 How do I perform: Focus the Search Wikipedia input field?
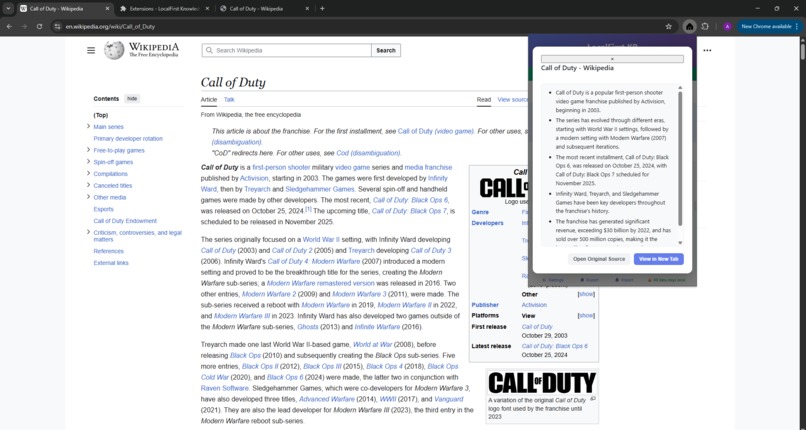(286, 50)
